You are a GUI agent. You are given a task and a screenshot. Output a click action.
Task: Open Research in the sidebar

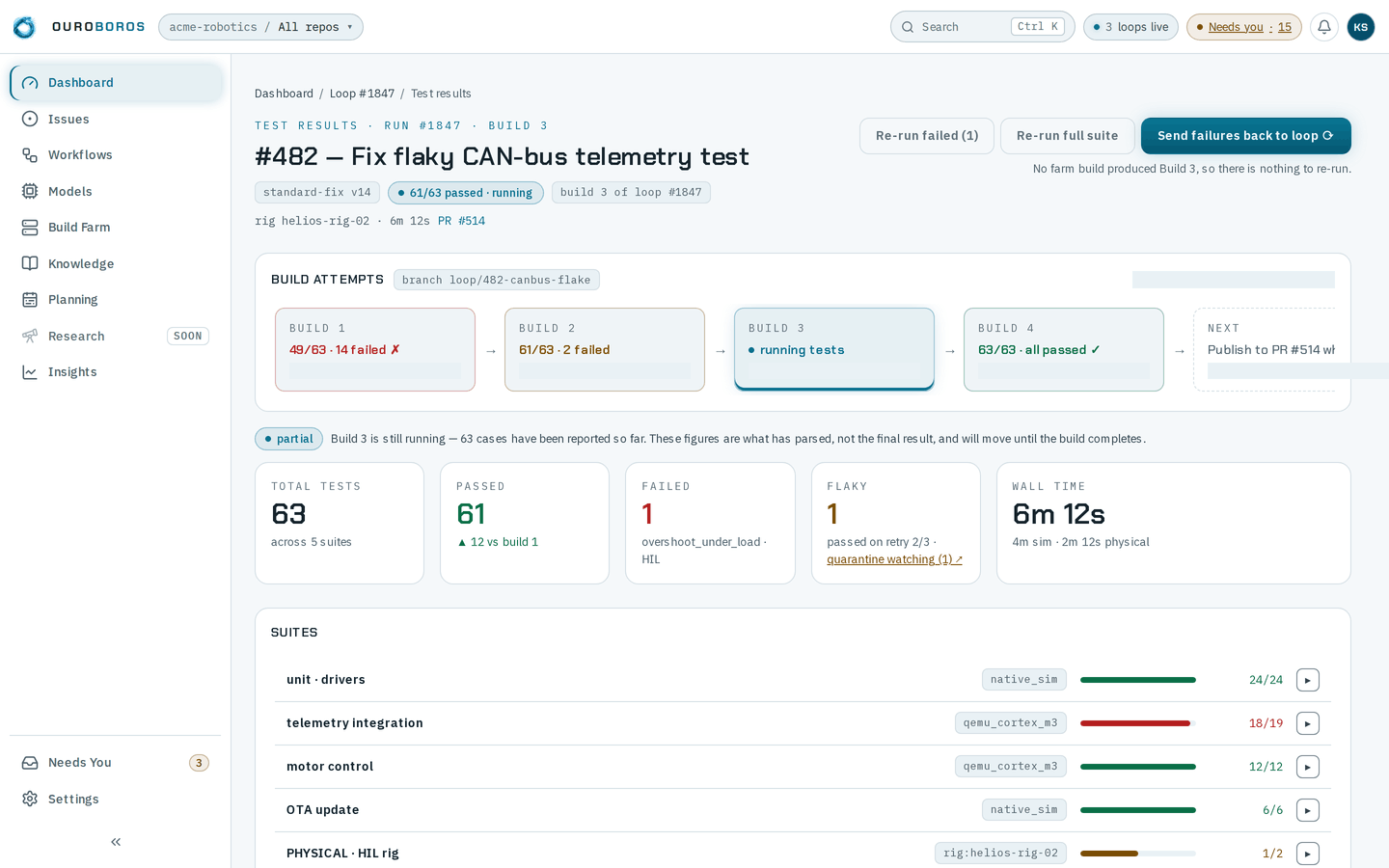(x=116, y=336)
